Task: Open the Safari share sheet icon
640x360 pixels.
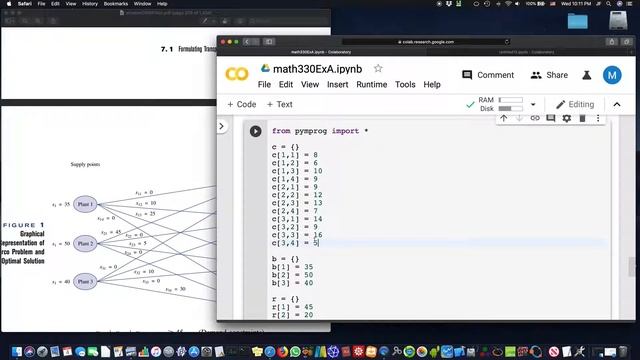Action: click(611, 42)
